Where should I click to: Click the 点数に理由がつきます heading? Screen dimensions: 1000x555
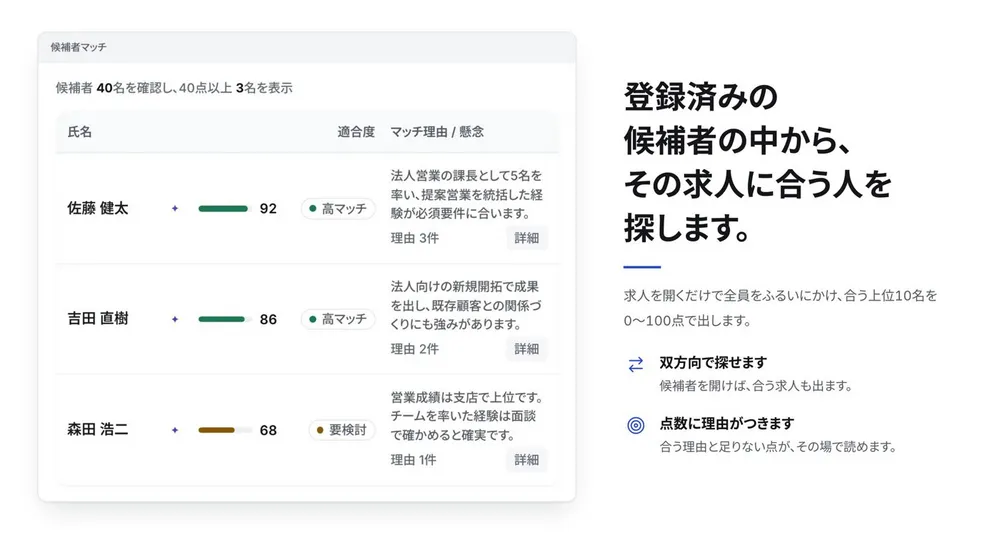[x=726, y=424]
